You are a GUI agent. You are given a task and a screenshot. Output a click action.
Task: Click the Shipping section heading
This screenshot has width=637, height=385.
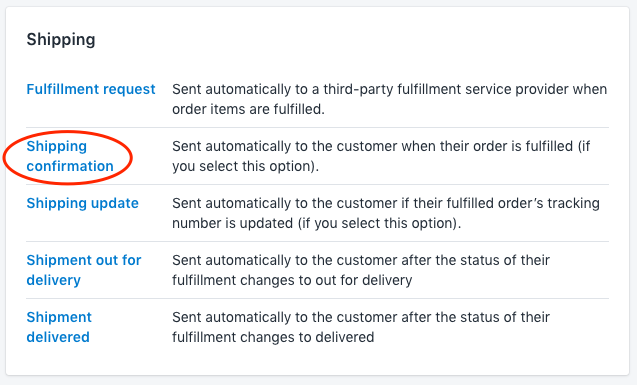point(61,39)
